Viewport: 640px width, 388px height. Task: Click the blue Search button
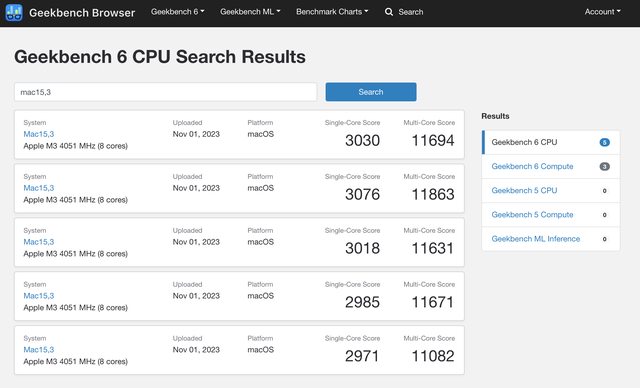(371, 92)
